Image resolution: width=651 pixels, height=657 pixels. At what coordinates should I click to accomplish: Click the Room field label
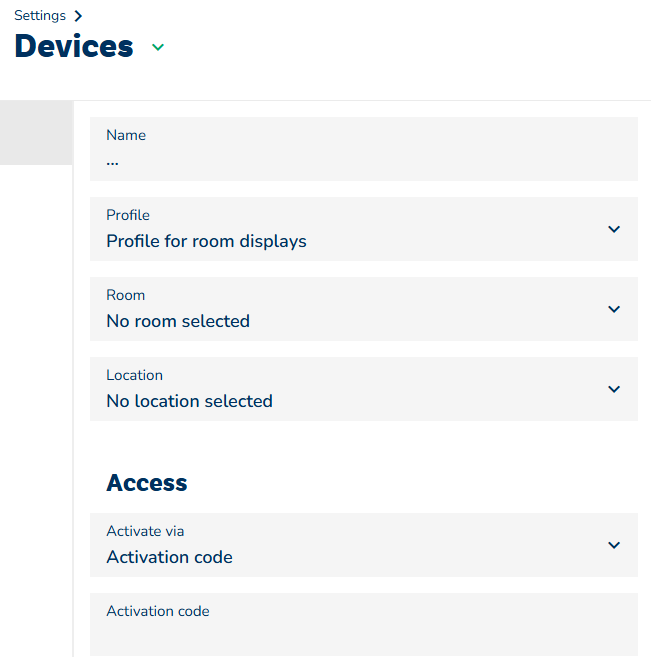tap(126, 295)
